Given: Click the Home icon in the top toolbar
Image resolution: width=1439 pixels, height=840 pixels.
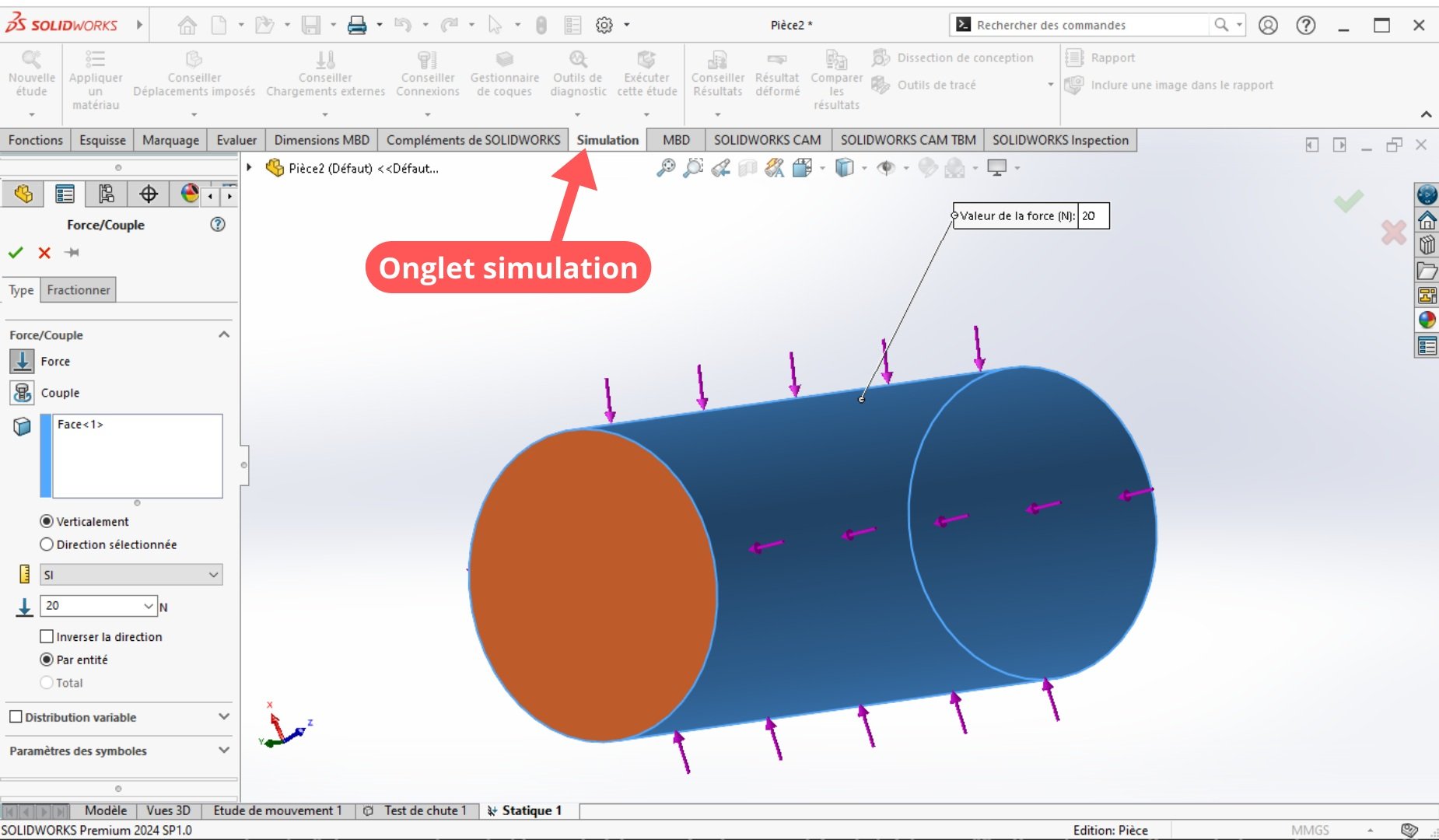Looking at the screenshot, I should (x=187, y=25).
